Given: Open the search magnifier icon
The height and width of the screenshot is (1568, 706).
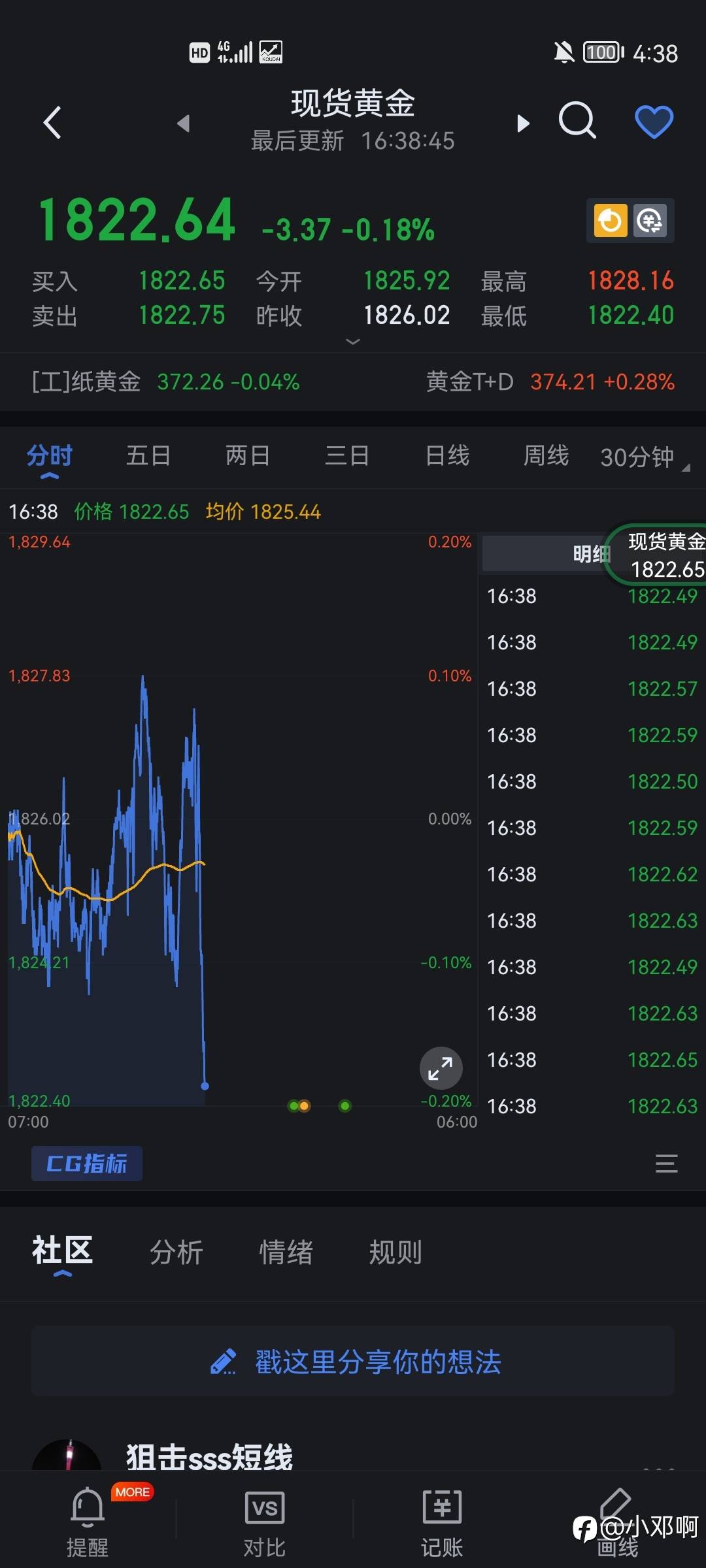Looking at the screenshot, I should [577, 120].
